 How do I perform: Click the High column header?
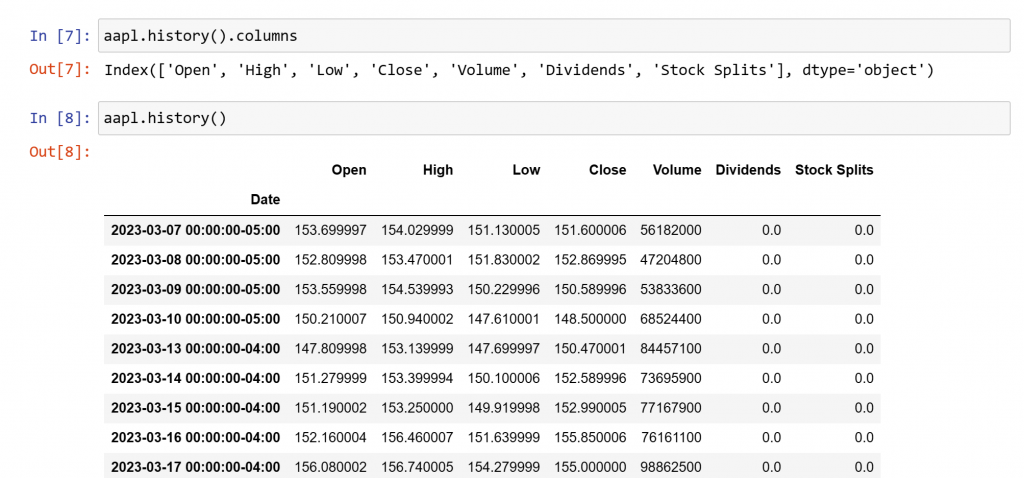438,170
